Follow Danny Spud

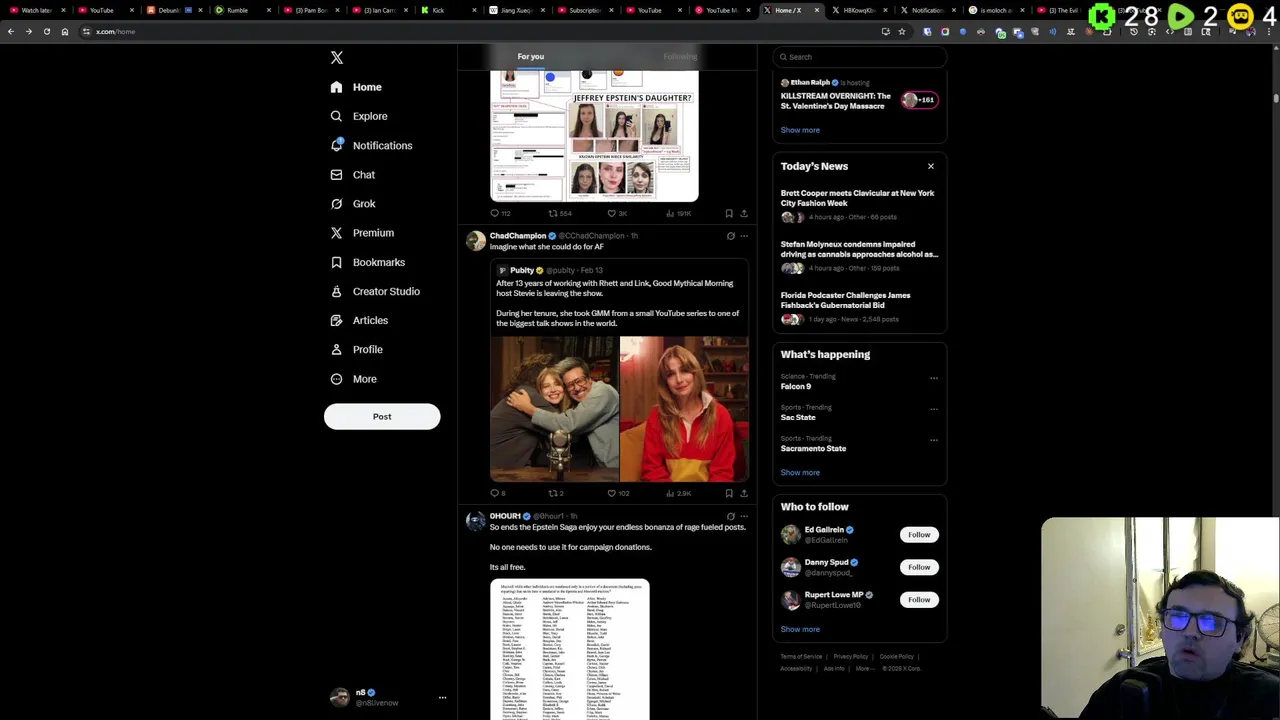coord(919,567)
